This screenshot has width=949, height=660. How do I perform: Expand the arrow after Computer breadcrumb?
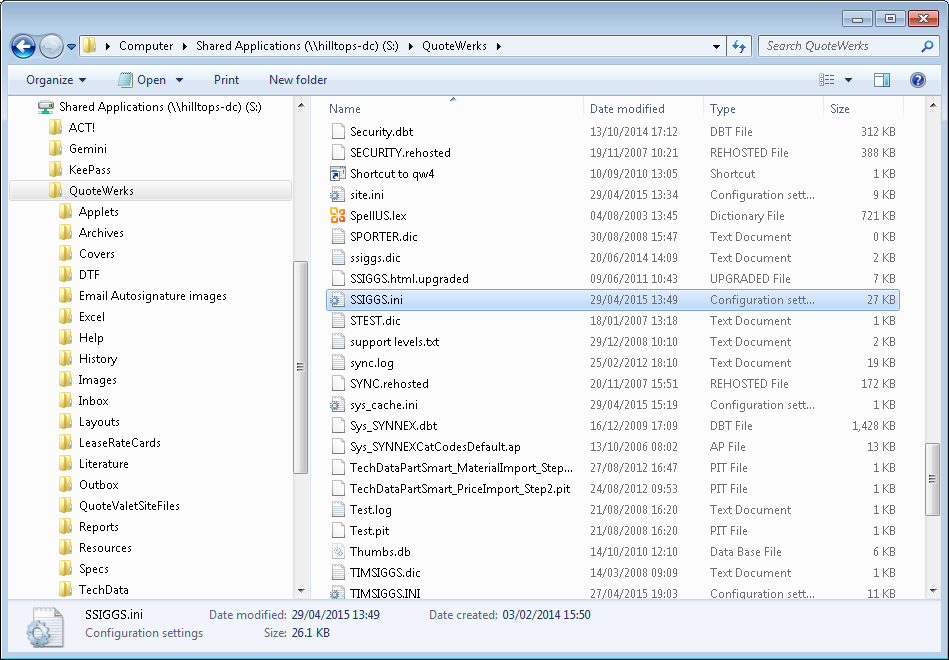coord(185,46)
